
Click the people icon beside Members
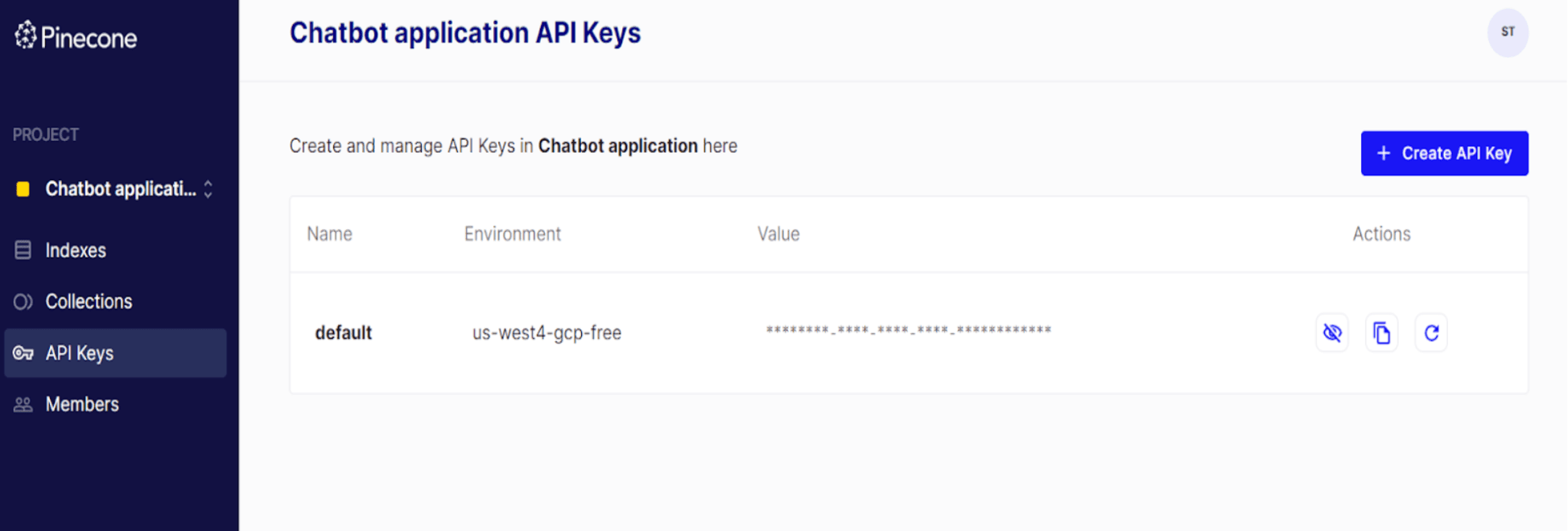pyautogui.click(x=23, y=405)
